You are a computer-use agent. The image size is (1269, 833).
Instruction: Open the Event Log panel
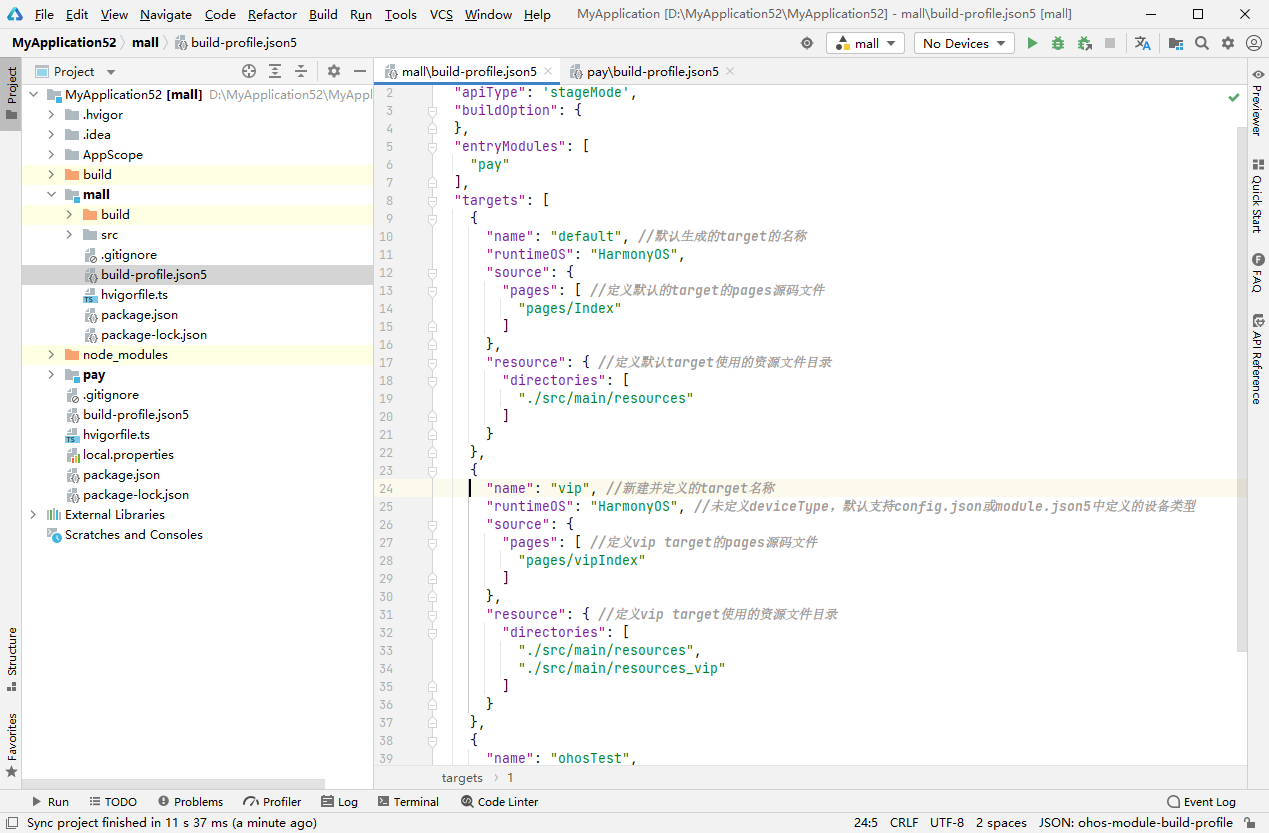pyautogui.click(x=1201, y=801)
